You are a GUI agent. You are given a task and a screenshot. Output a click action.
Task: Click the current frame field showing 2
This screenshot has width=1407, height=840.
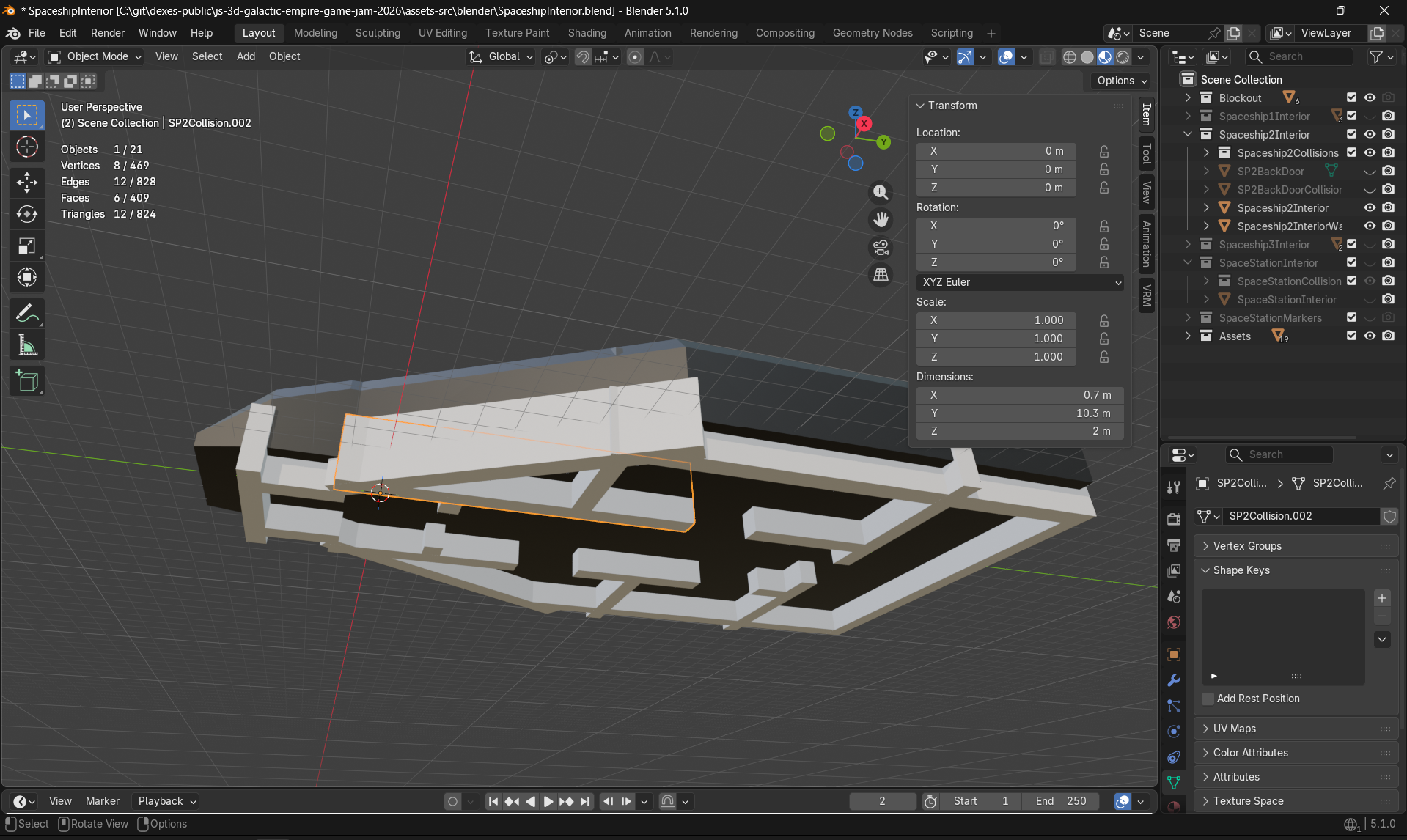tap(882, 801)
